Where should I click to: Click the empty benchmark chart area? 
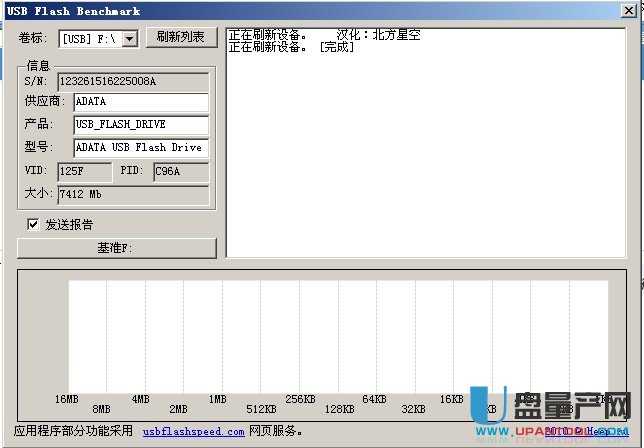[338, 335]
